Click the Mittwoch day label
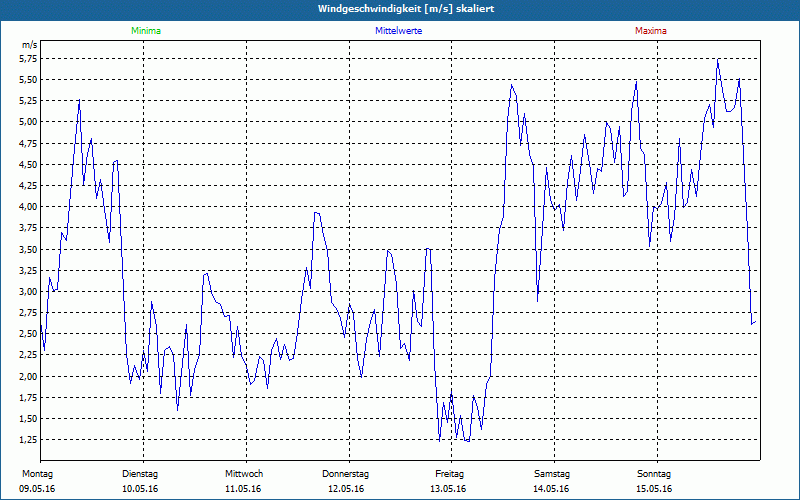Image resolution: width=800 pixels, height=500 pixels. [x=244, y=474]
